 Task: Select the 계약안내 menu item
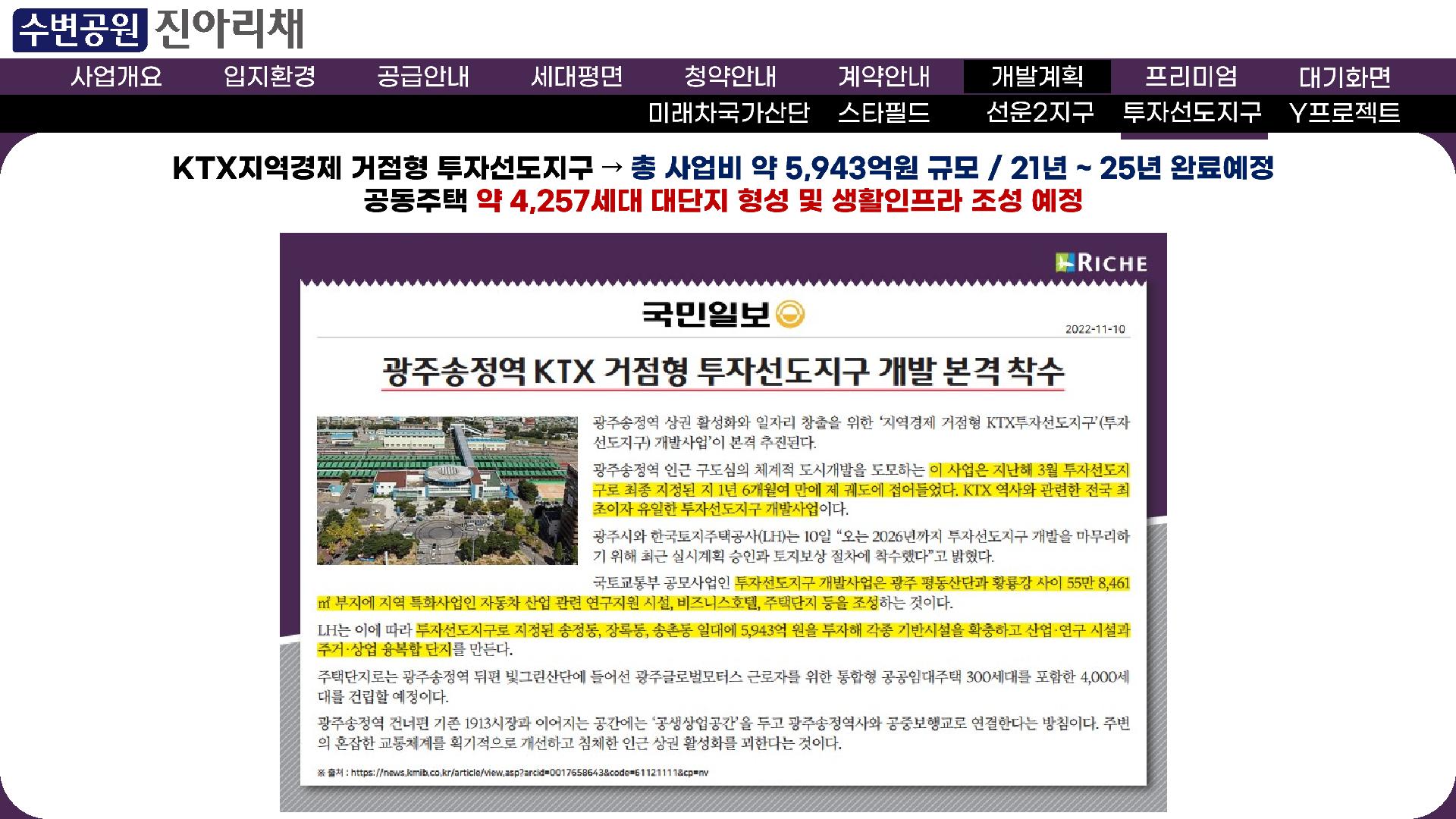tap(883, 77)
